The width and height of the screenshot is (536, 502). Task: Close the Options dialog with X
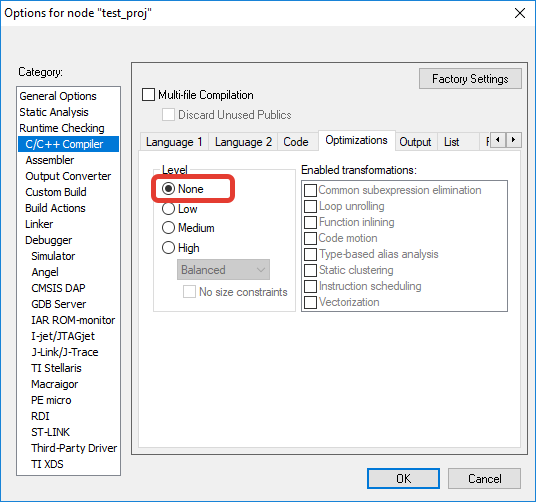[x=520, y=13]
